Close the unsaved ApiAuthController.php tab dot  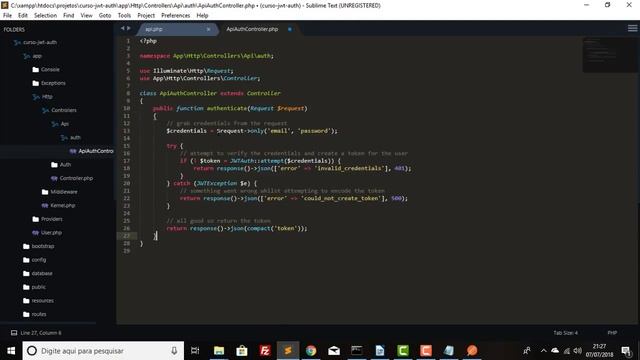click(x=290, y=29)
